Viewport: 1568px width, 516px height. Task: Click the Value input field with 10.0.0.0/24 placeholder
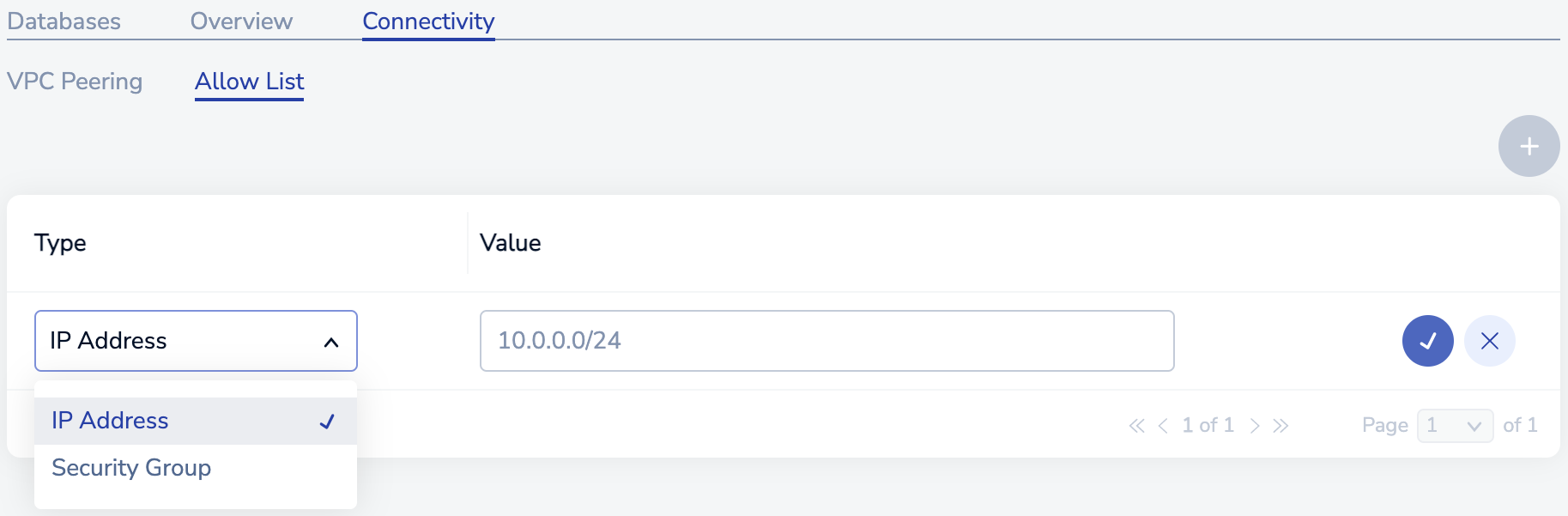click(826, 341)
